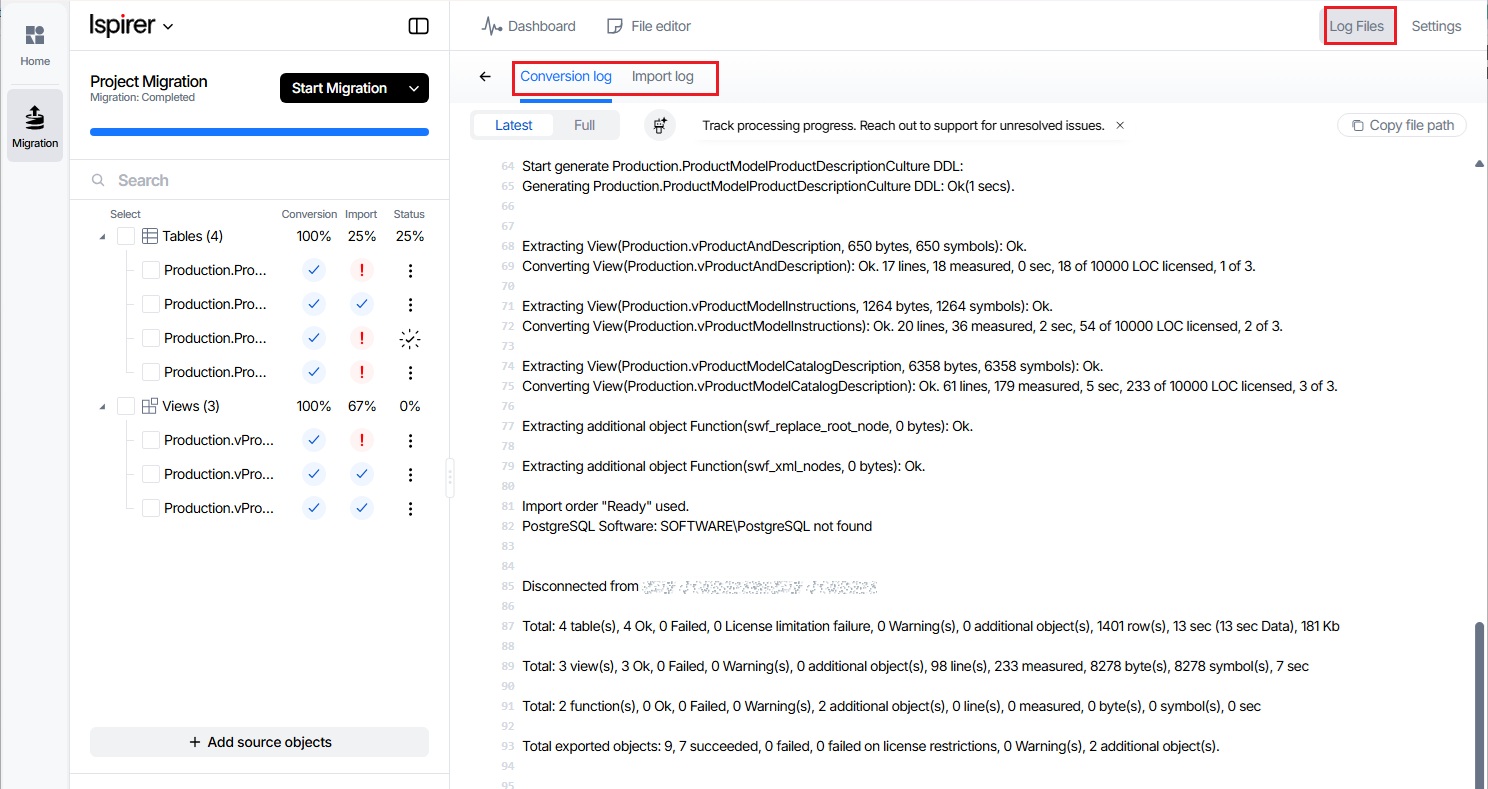Check the Tables (4) checkbox
Screen dimensions: 1488x789
pyautogui.click(x=126, y=237)
